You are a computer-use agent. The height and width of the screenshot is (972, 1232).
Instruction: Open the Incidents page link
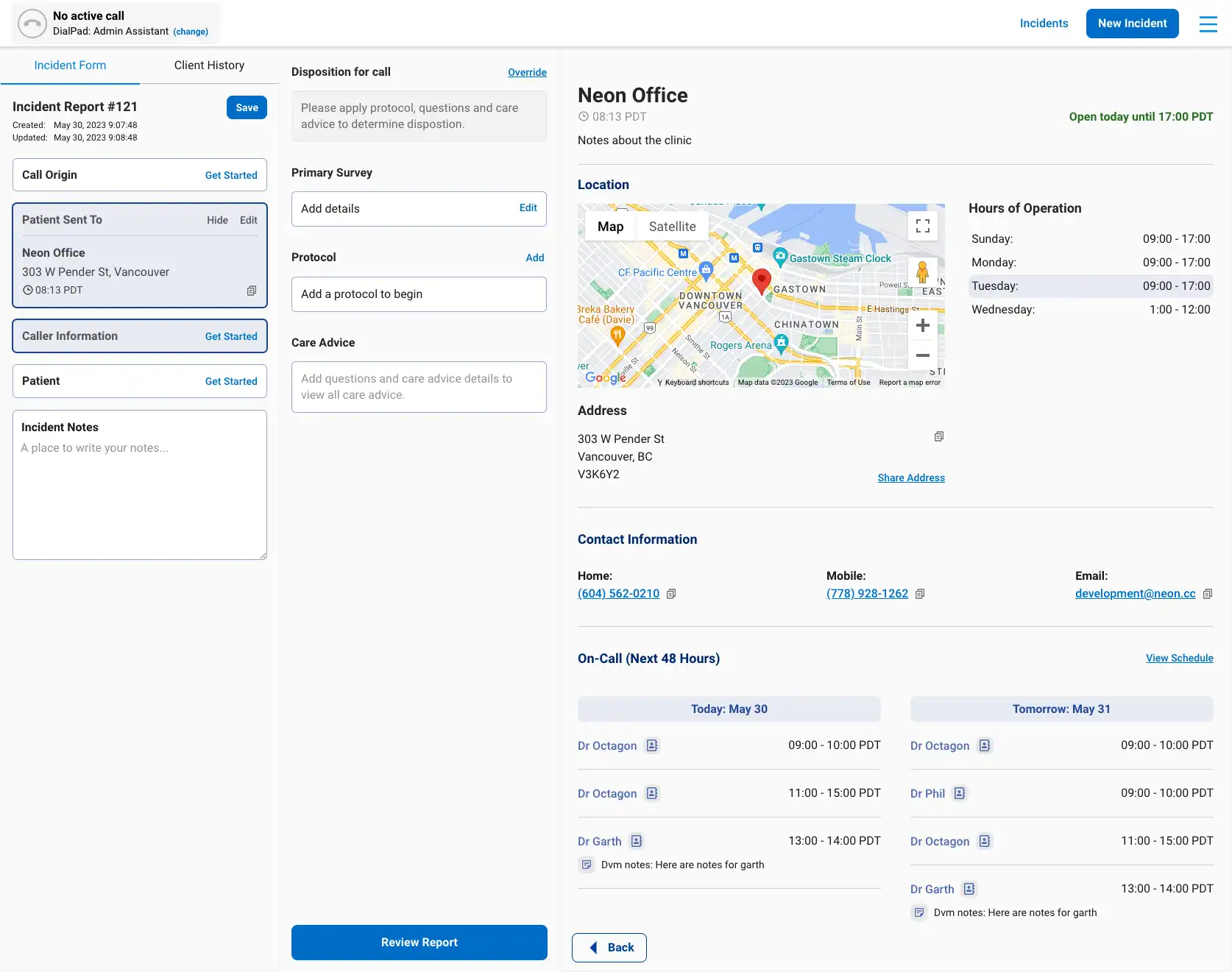pyautogui.click(x=1044, y=24)
